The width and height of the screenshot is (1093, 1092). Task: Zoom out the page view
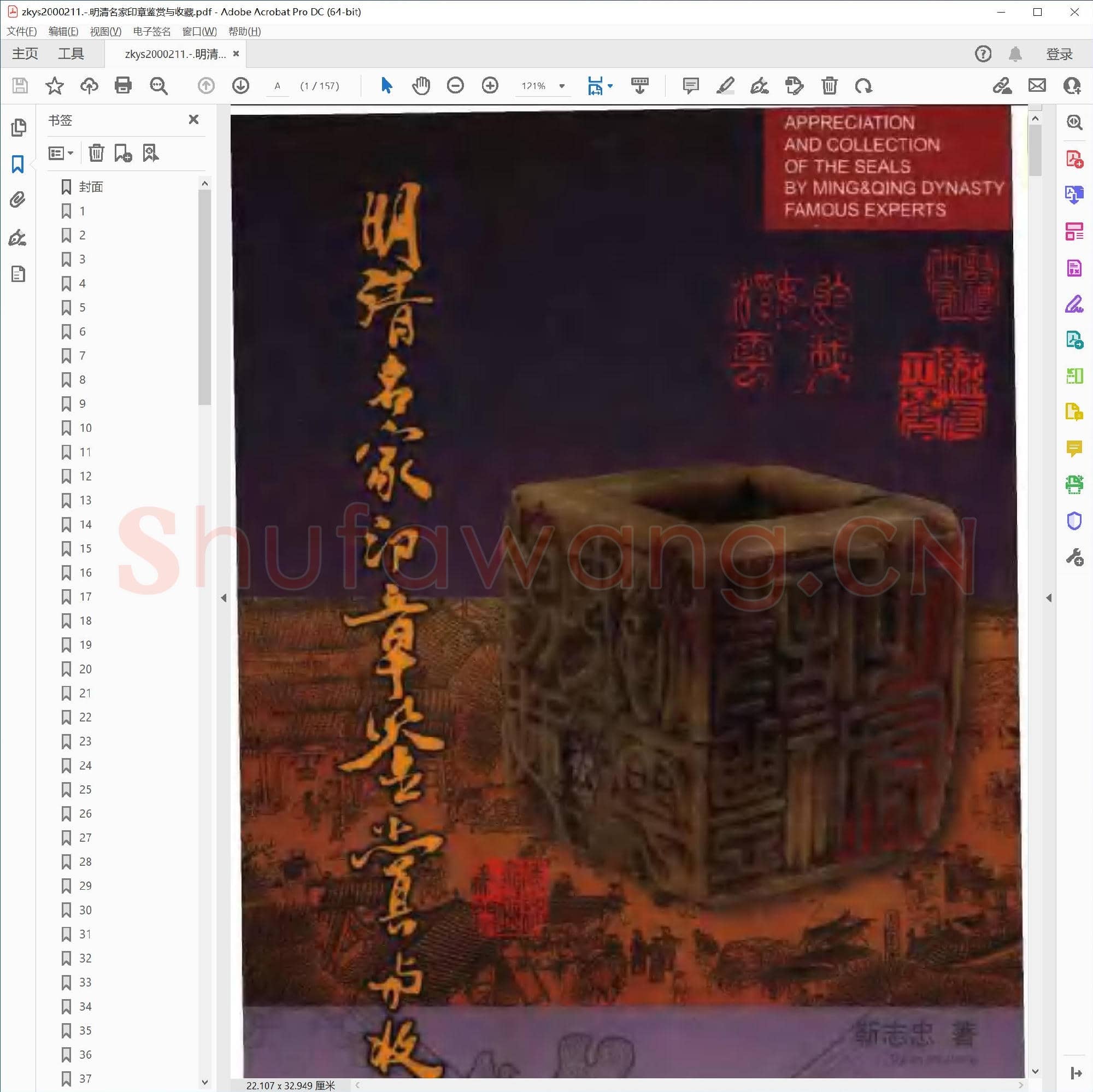click(x=455, y=85)
